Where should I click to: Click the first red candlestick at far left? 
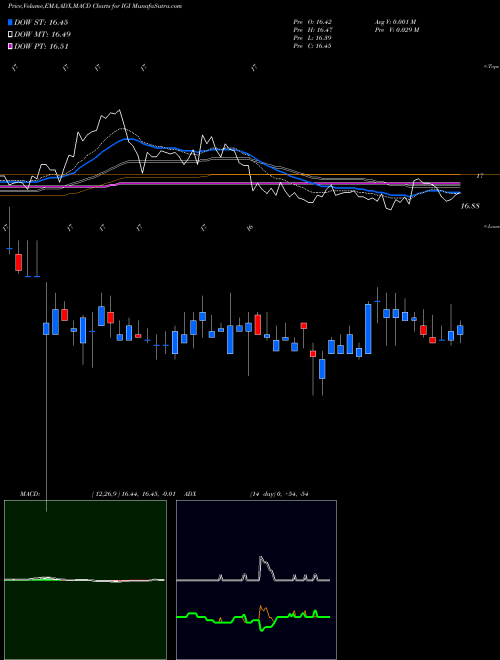pos(18,262)
